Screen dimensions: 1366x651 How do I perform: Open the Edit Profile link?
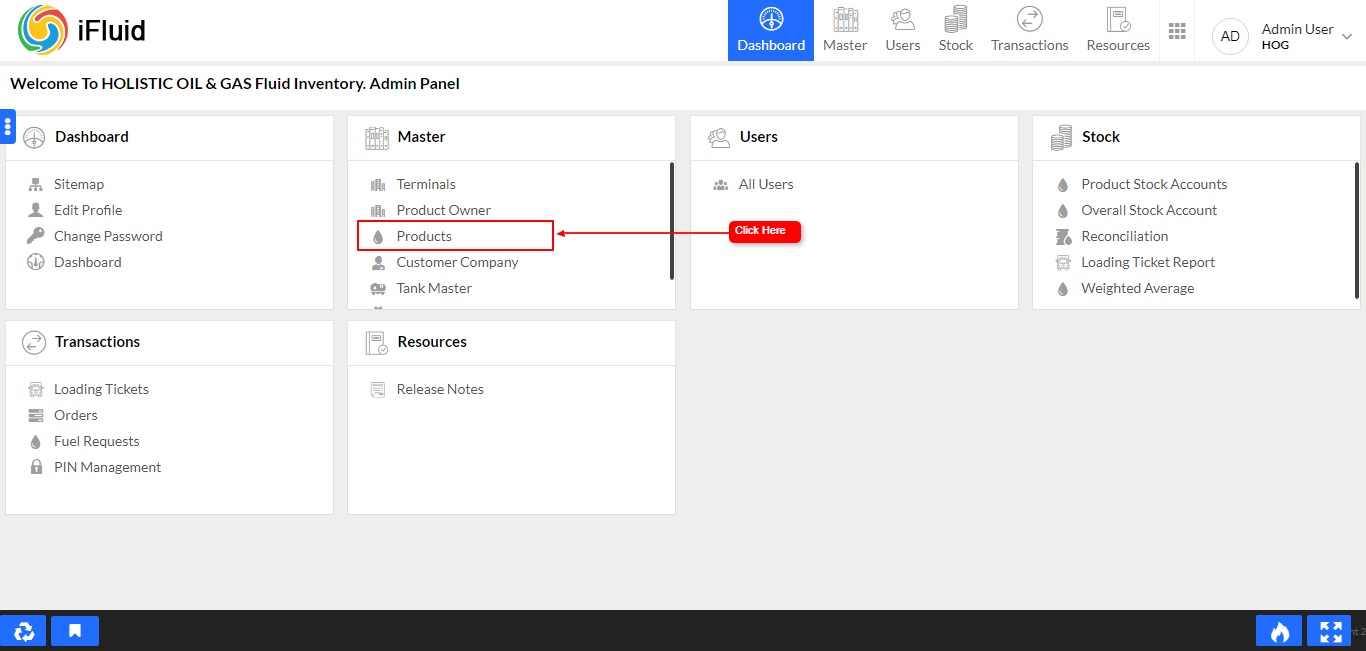pos(88,210)
